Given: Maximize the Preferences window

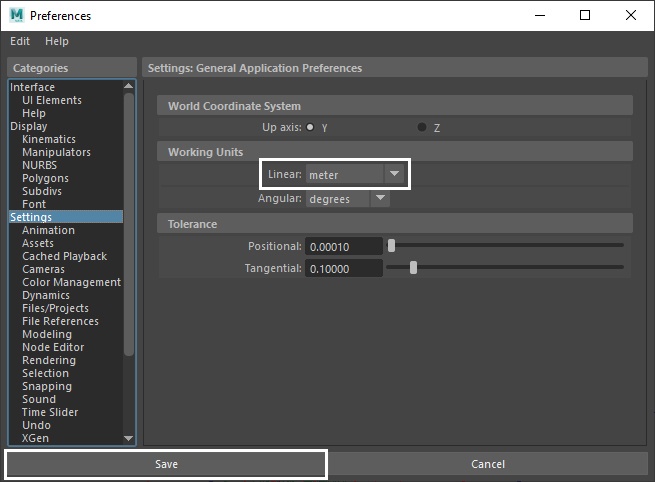Looking at the screenshot, I should coord(585,15).
